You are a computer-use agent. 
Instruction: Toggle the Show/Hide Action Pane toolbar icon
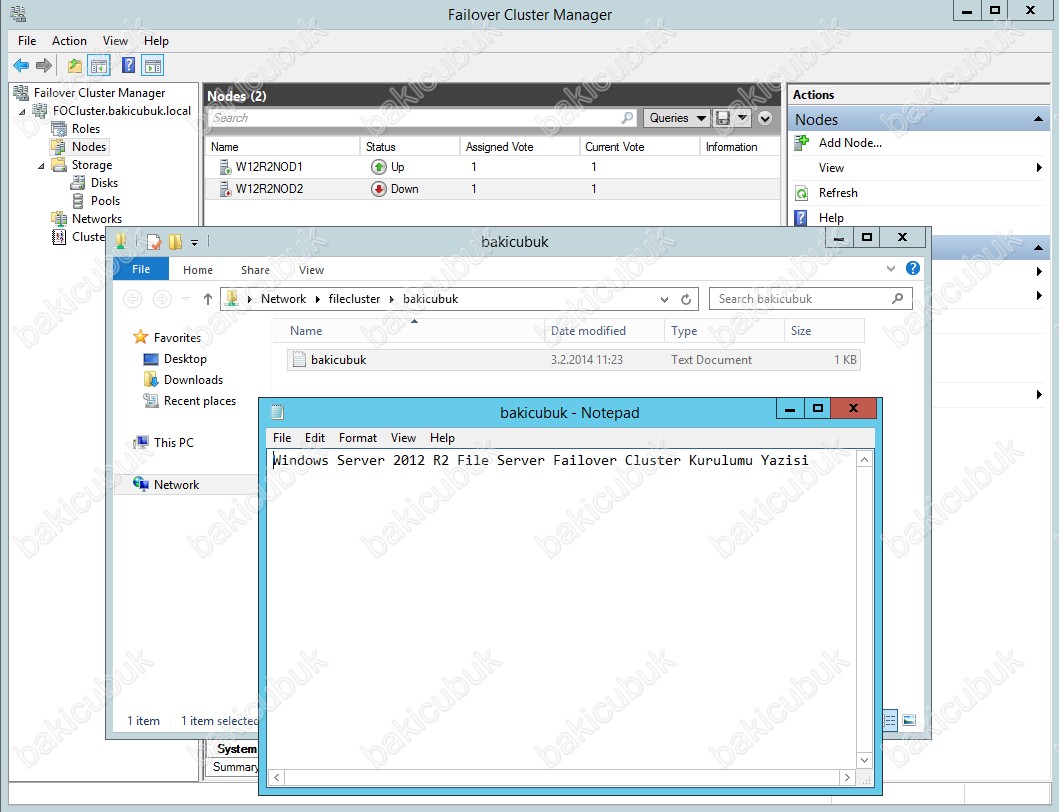click(153, 66)
